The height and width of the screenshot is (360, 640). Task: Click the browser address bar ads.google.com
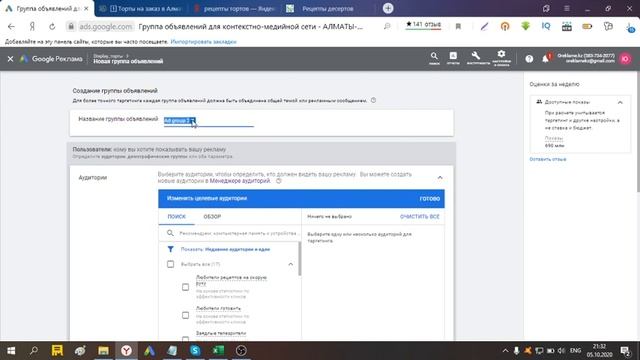(106, 27)
